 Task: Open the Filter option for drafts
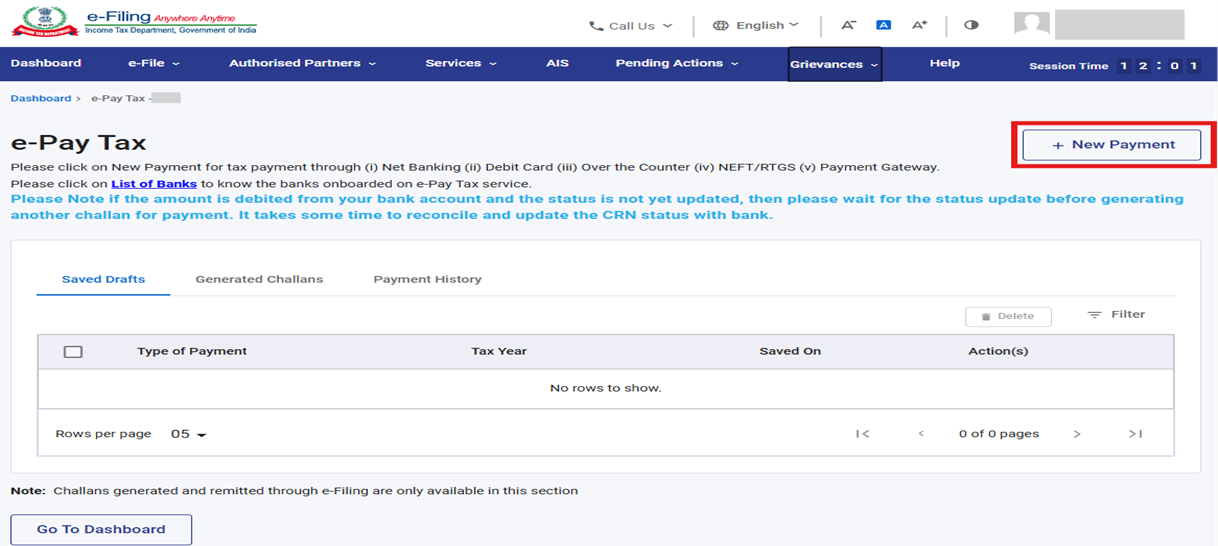pos(1116,315)
